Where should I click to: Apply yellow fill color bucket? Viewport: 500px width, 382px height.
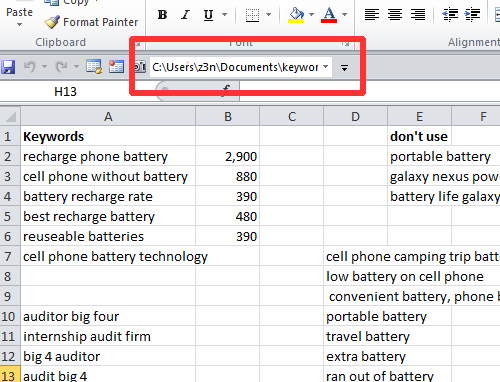296,15
